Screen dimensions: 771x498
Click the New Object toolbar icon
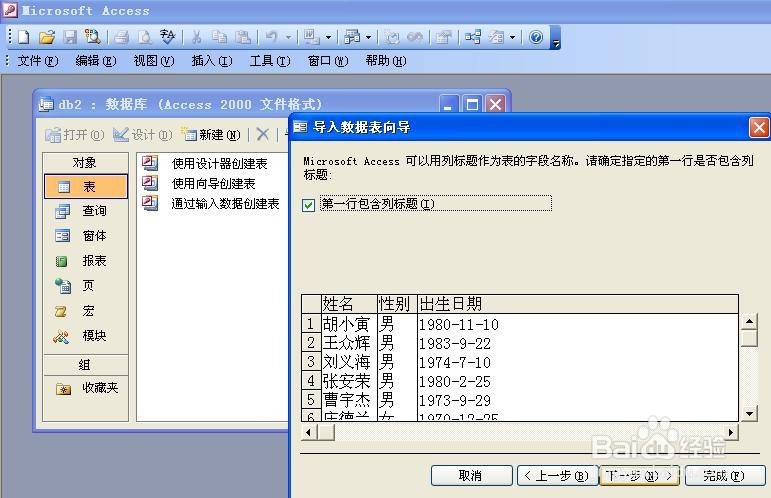click(497, 37)
